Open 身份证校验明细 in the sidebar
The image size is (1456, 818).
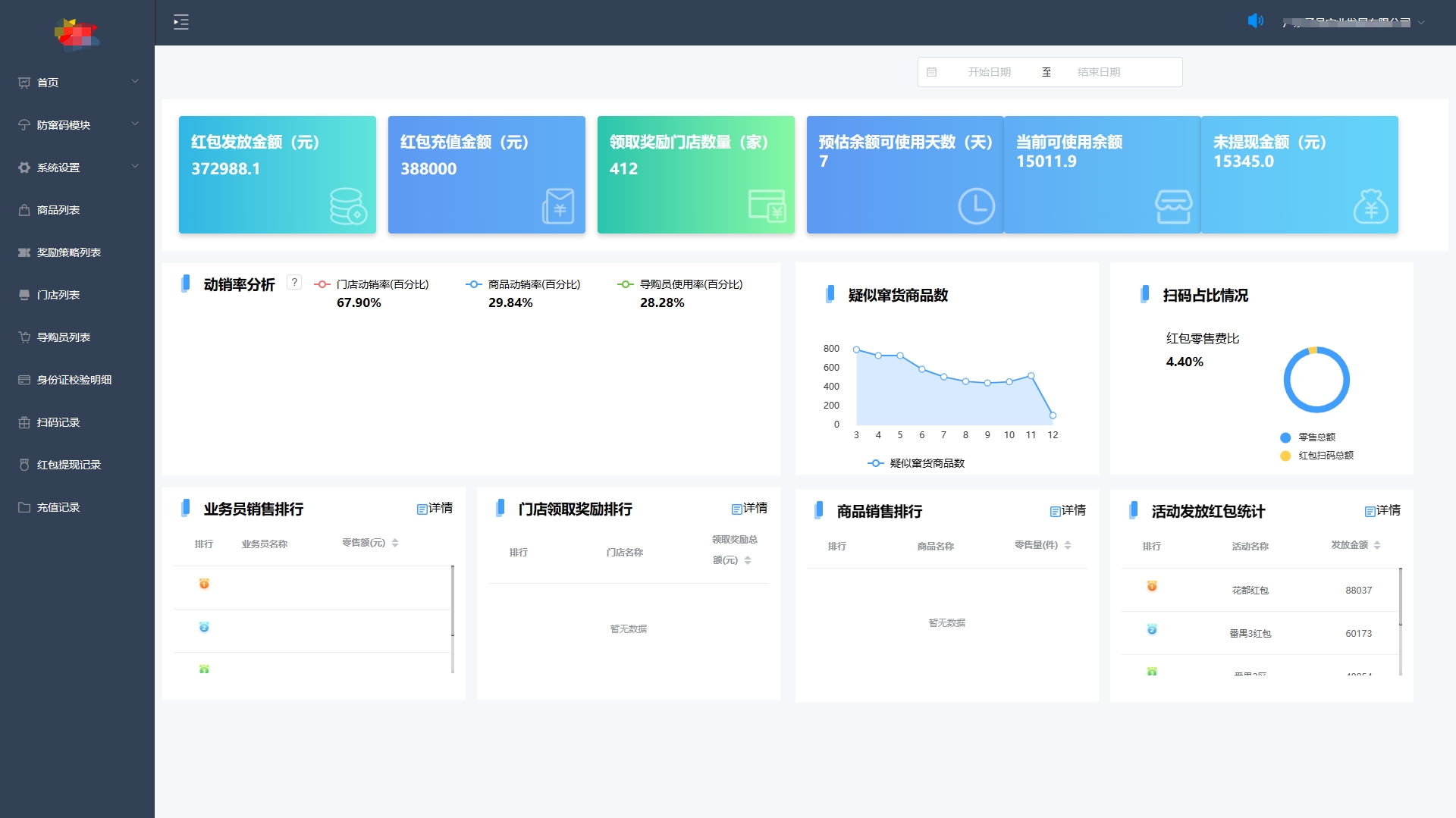point(77,380)
